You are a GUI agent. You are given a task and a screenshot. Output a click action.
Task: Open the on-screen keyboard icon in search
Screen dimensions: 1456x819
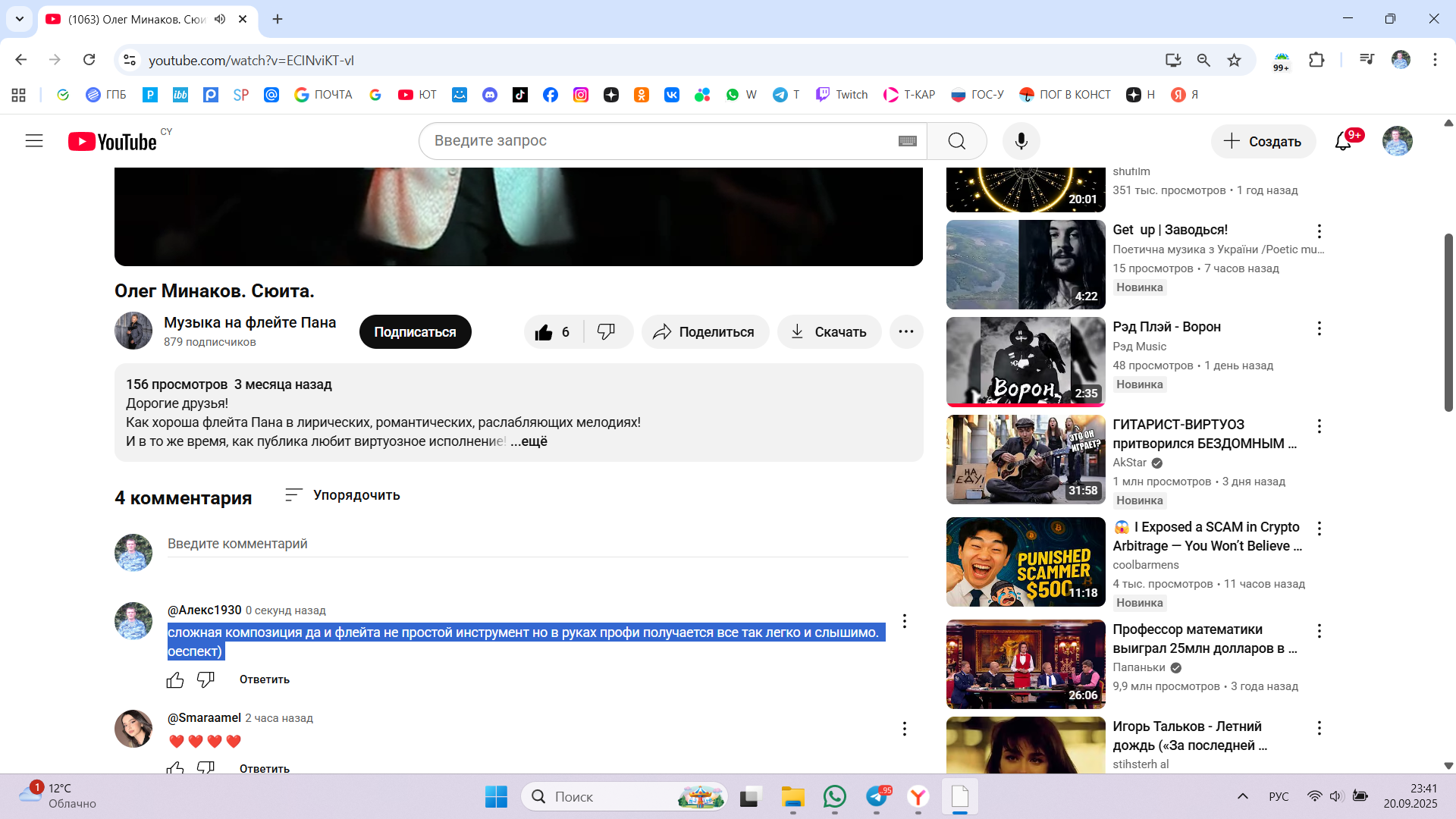[907, 141]
